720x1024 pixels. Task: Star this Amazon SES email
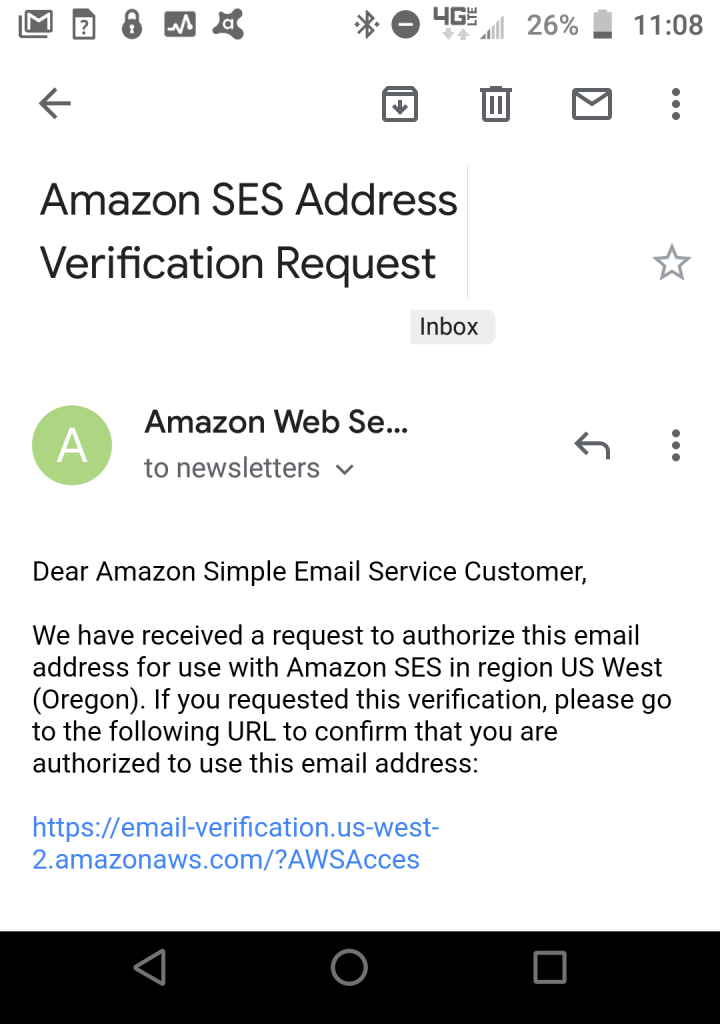672,263
